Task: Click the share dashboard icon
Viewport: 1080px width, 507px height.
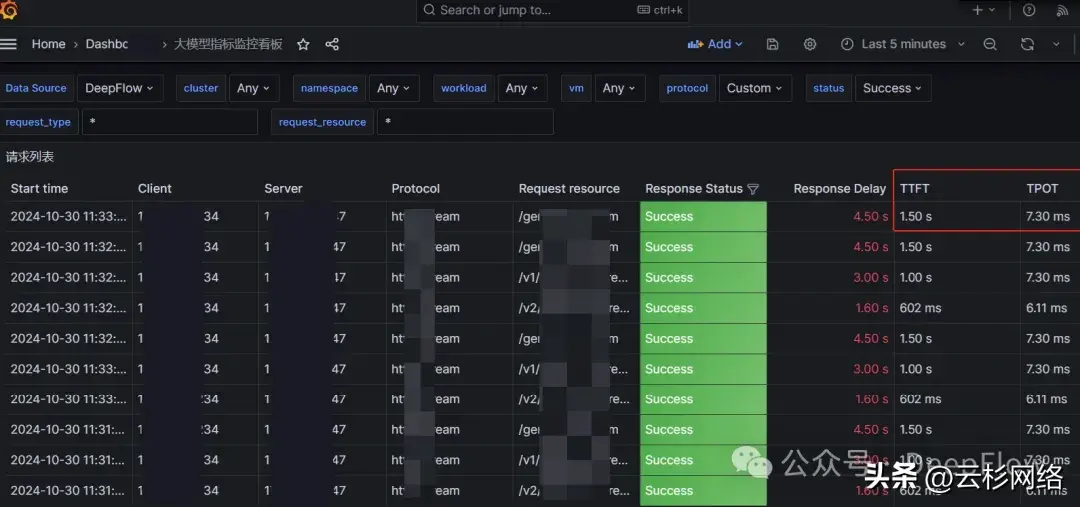Action: (x=332, y=44)
